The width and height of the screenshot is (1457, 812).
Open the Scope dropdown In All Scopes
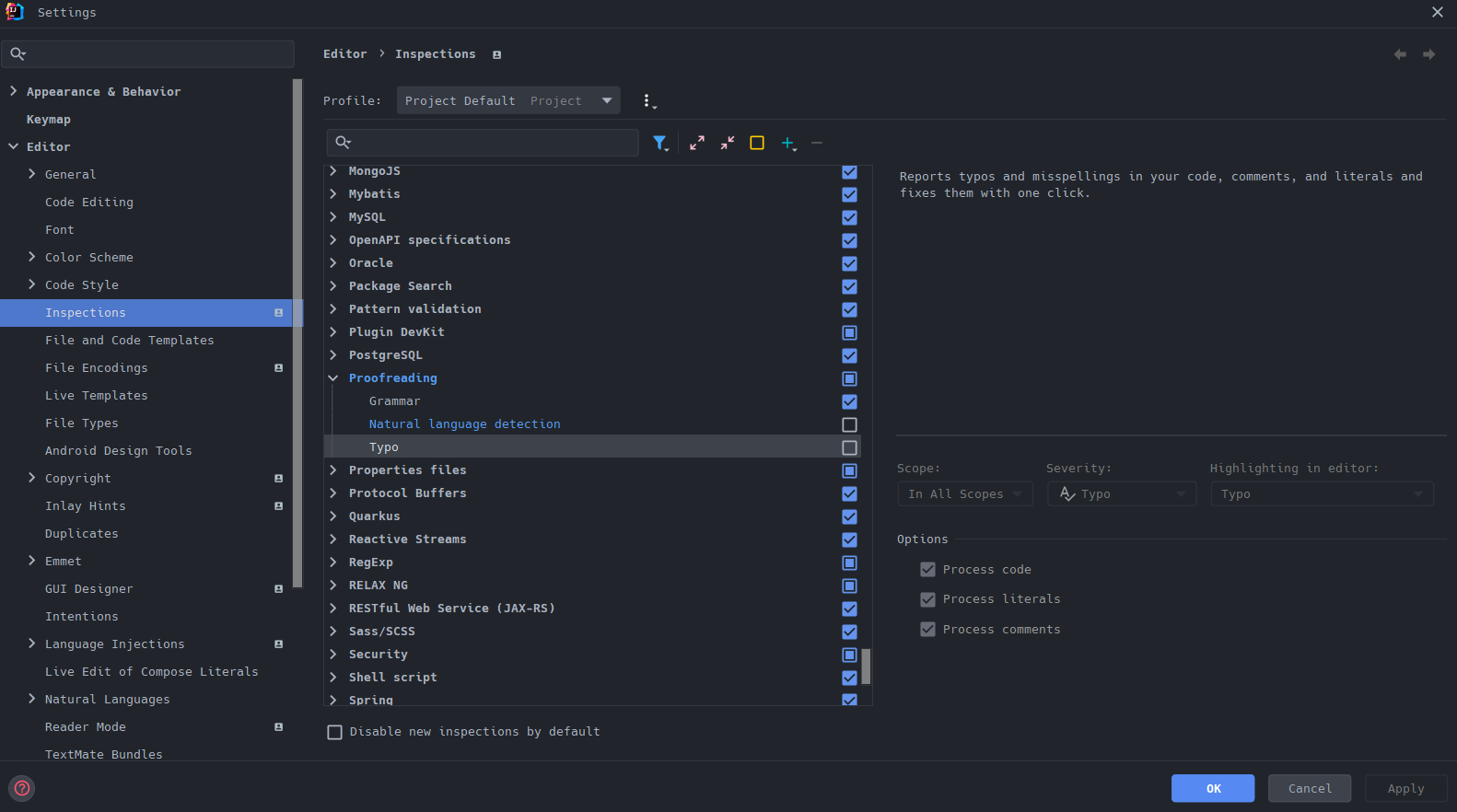(965, 494)
